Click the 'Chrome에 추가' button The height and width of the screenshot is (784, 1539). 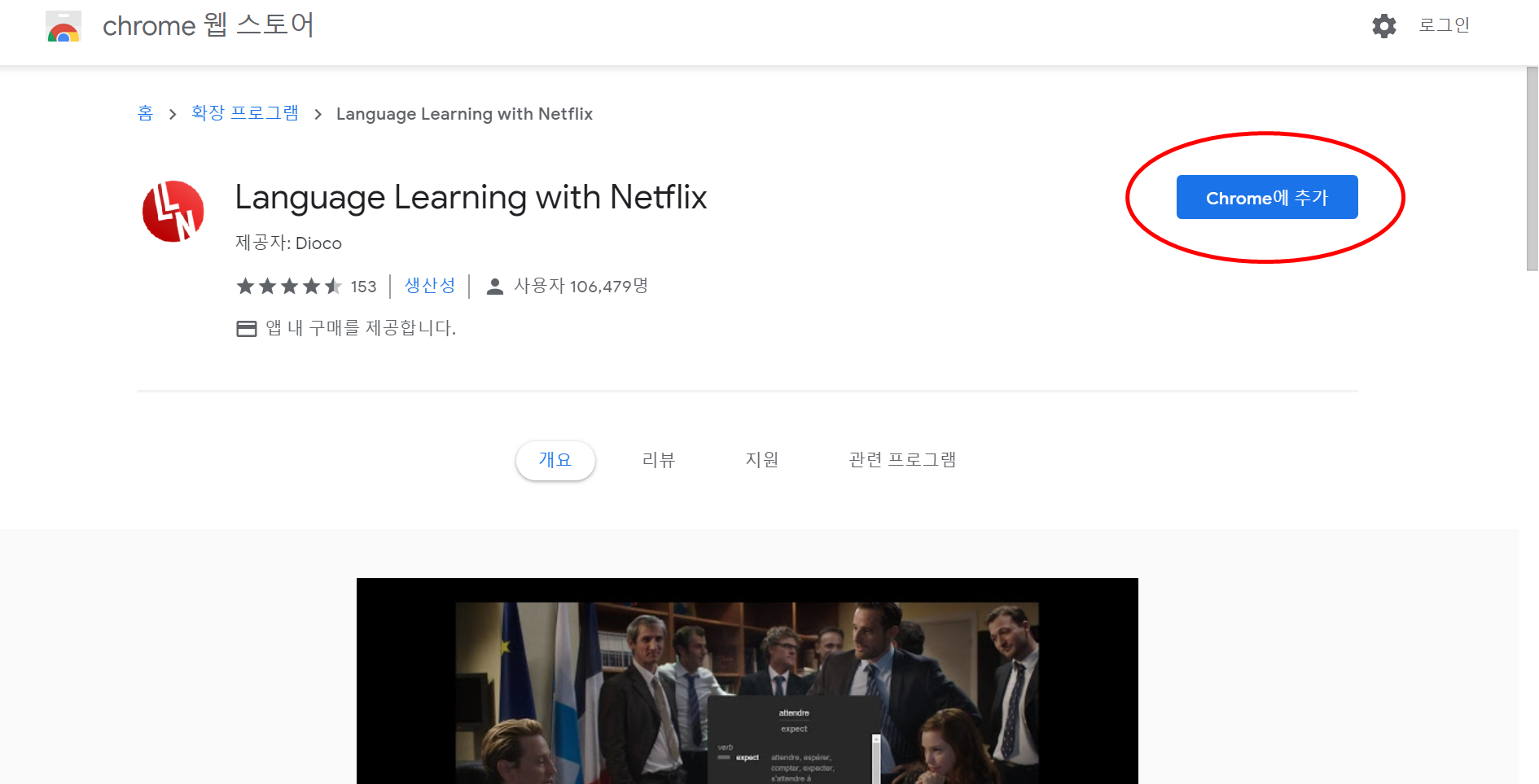pyautogui.click(x=1267, y=197)
